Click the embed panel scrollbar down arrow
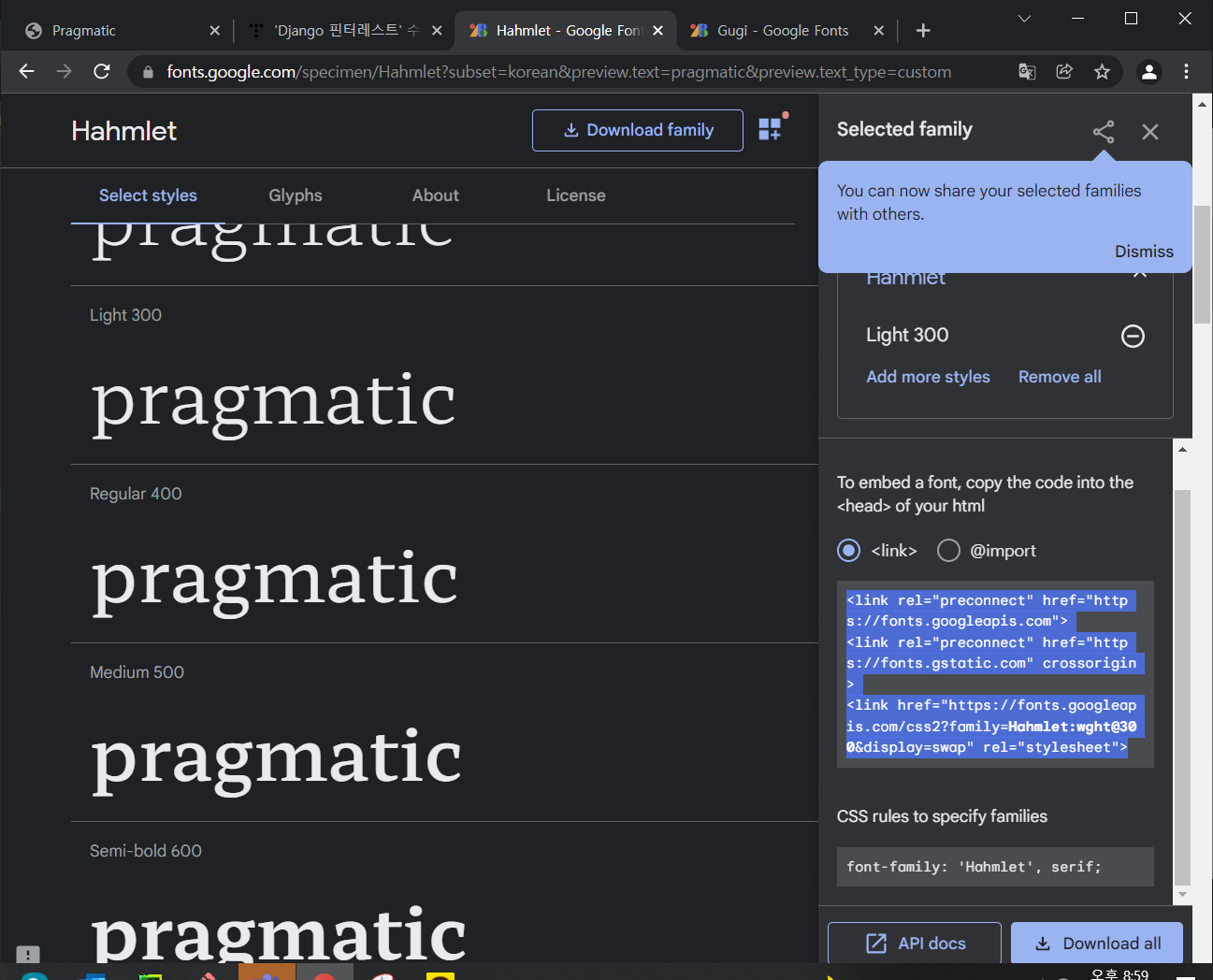This screenshot has width=1213, height=980. (1182, 895)
